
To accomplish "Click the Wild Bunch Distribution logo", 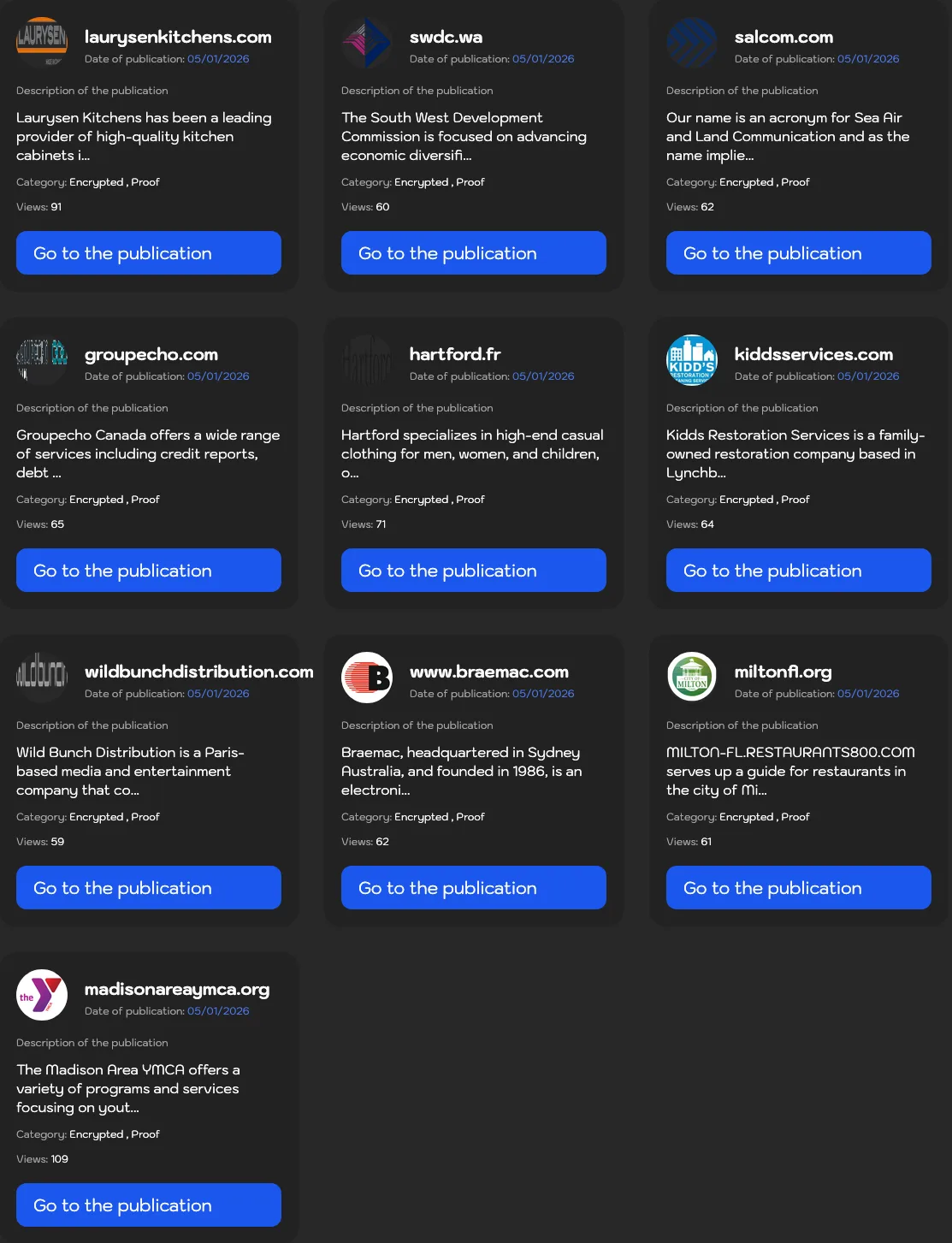I will click(41, 678).
